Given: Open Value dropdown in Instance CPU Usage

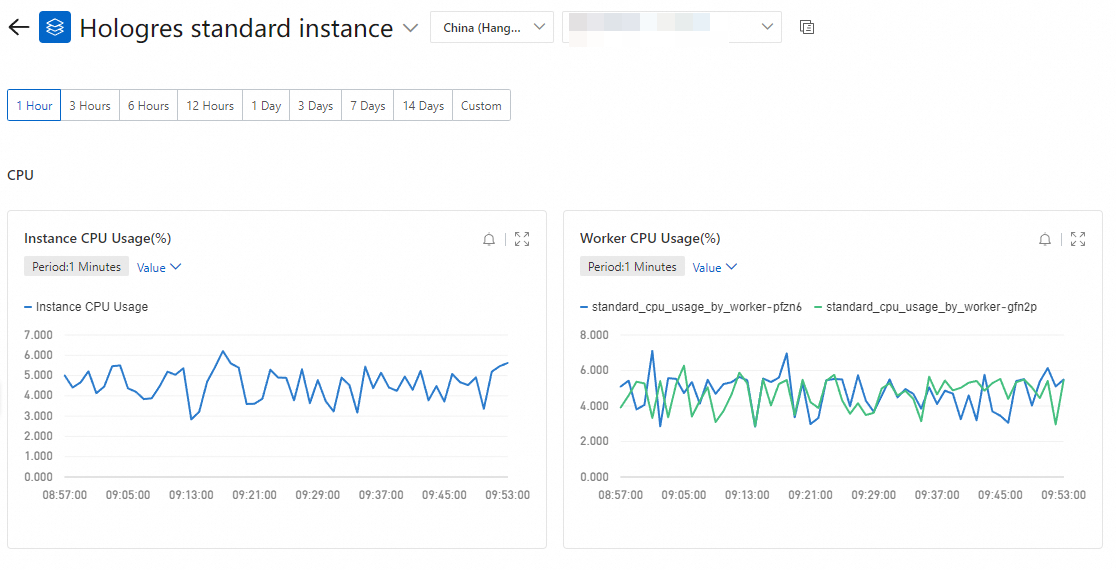Looking at the screenshot, I should point(159,268).
